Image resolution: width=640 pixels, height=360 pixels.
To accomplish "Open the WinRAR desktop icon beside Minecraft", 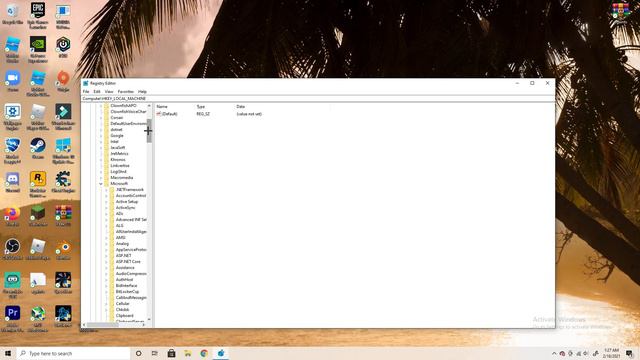I will pos(63,216).
